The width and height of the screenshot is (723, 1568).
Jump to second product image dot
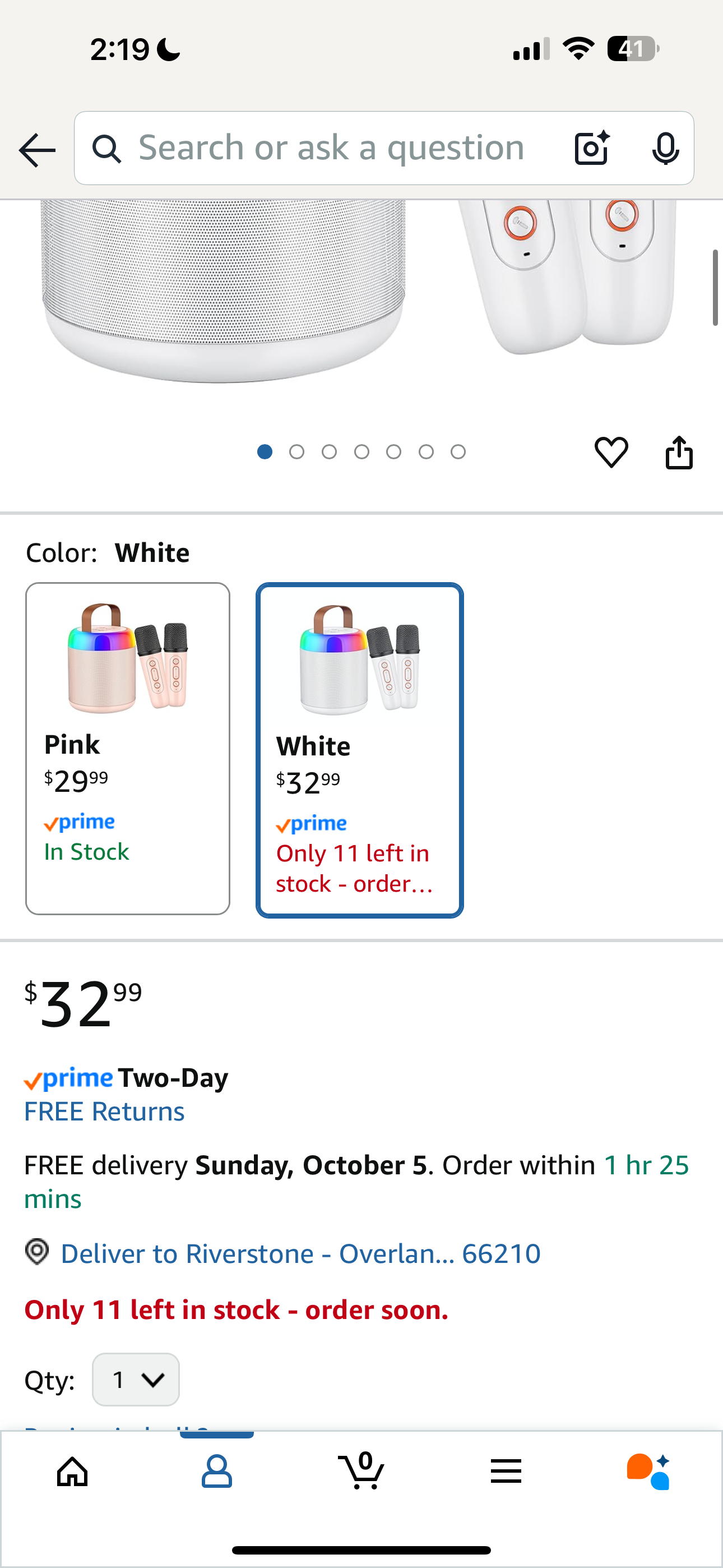[x=297, y=451]
